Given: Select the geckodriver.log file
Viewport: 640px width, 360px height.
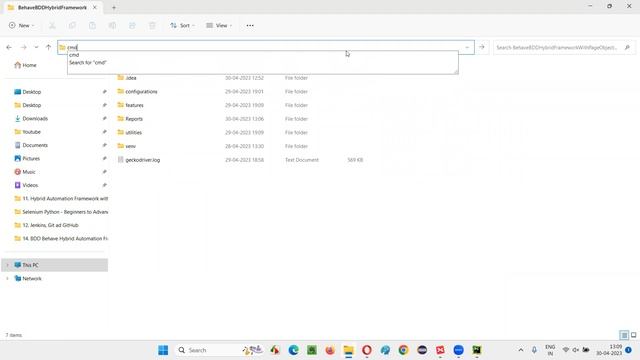Looking at the screenshot, I should pyautogui.click(x=139, y=160).
